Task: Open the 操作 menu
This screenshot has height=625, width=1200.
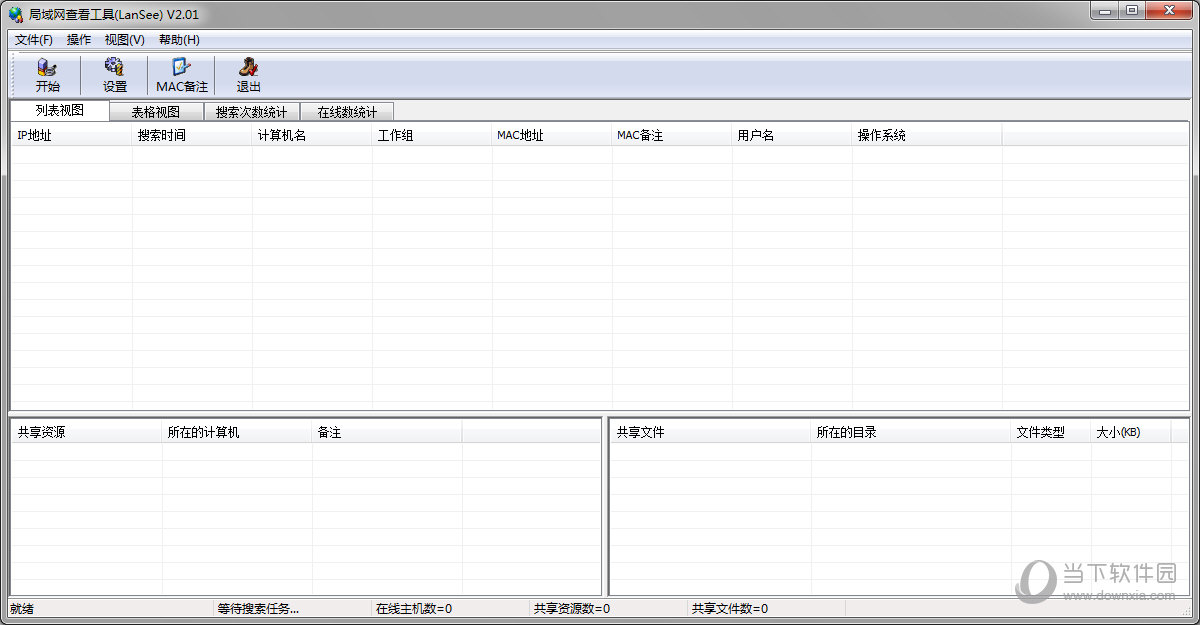Action: [79, 40]
